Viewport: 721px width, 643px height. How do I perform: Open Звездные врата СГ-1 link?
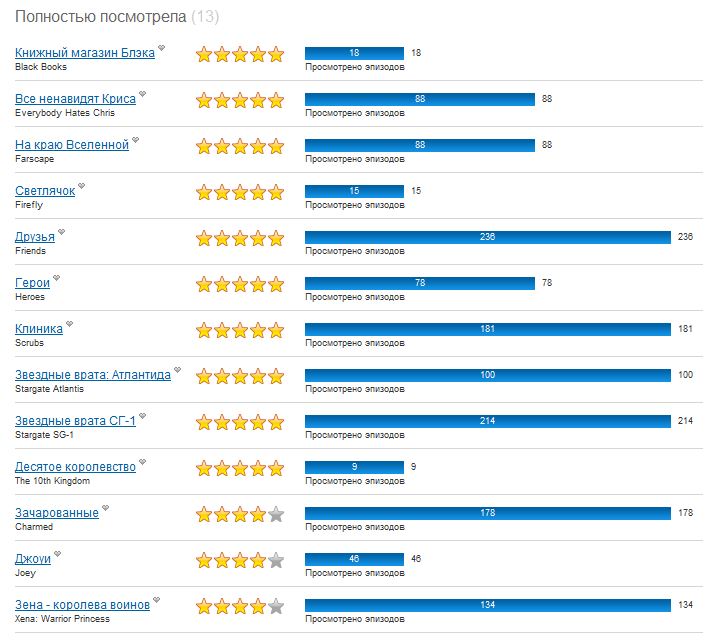[75, 421]
